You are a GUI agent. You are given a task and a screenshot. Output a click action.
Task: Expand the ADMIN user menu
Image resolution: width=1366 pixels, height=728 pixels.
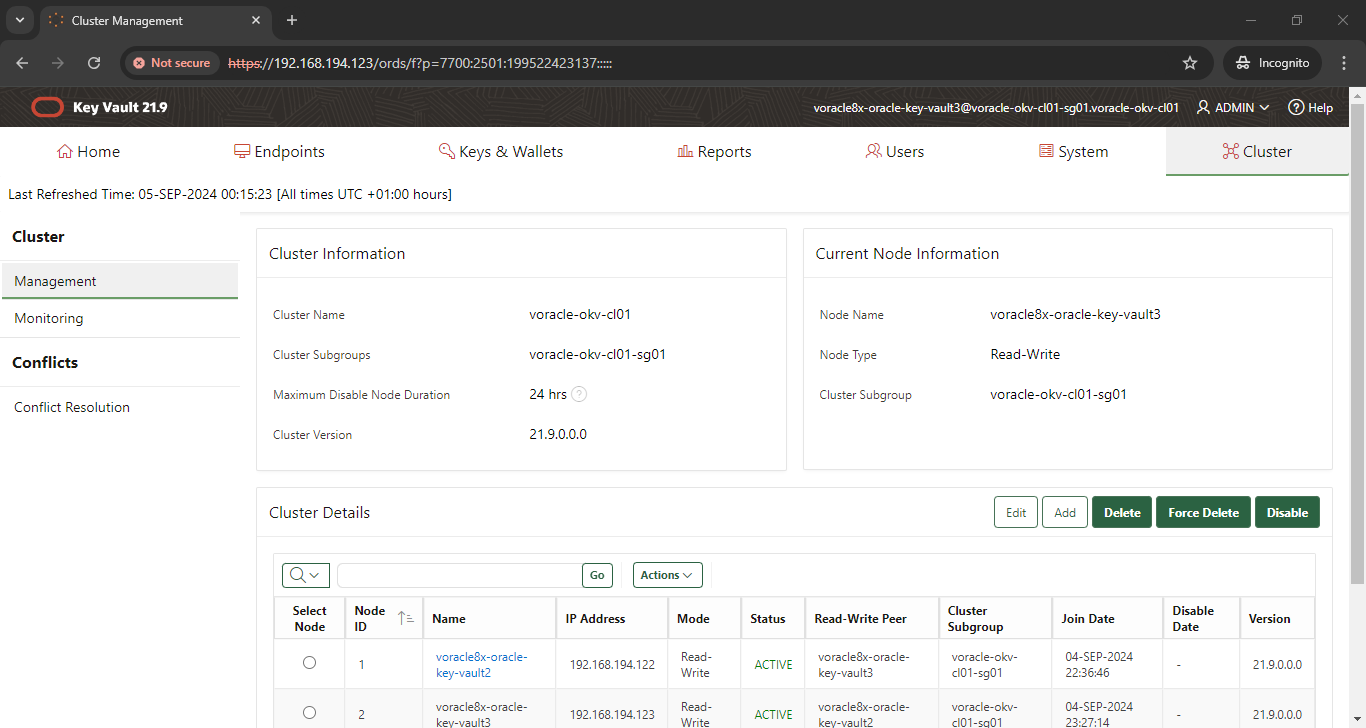[1233, 107]
